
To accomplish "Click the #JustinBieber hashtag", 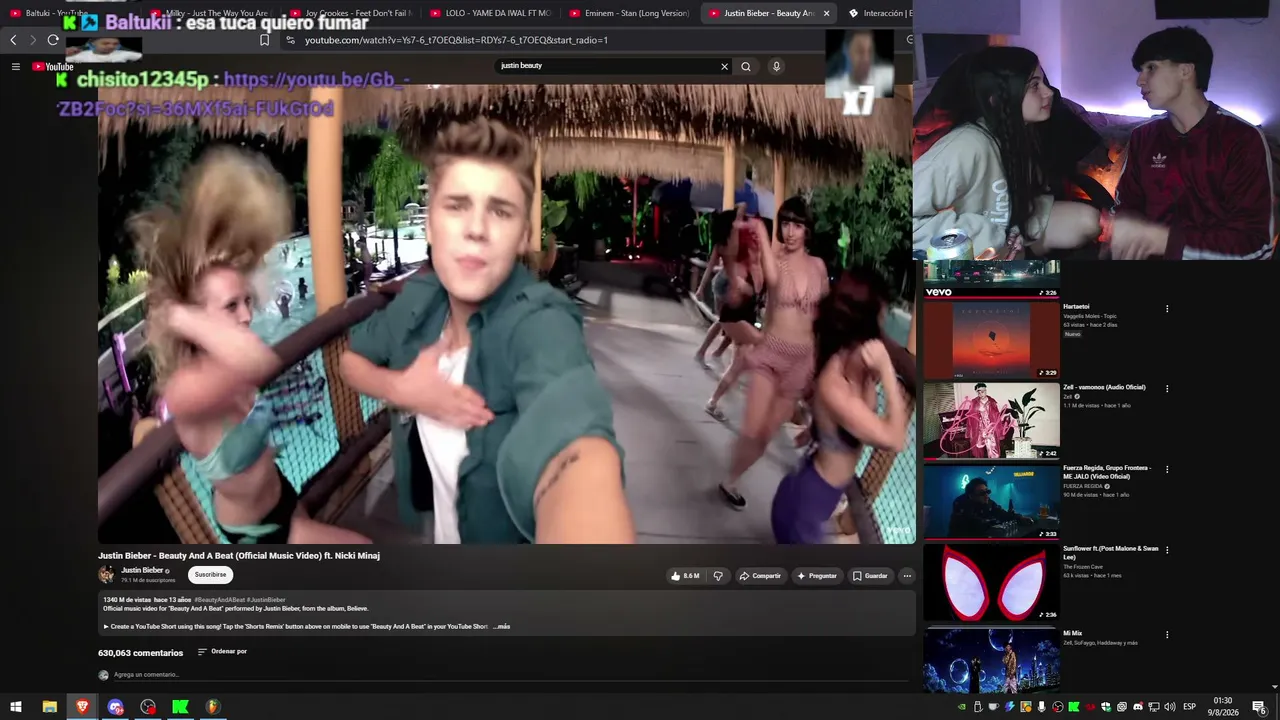I will coord(266,600).
